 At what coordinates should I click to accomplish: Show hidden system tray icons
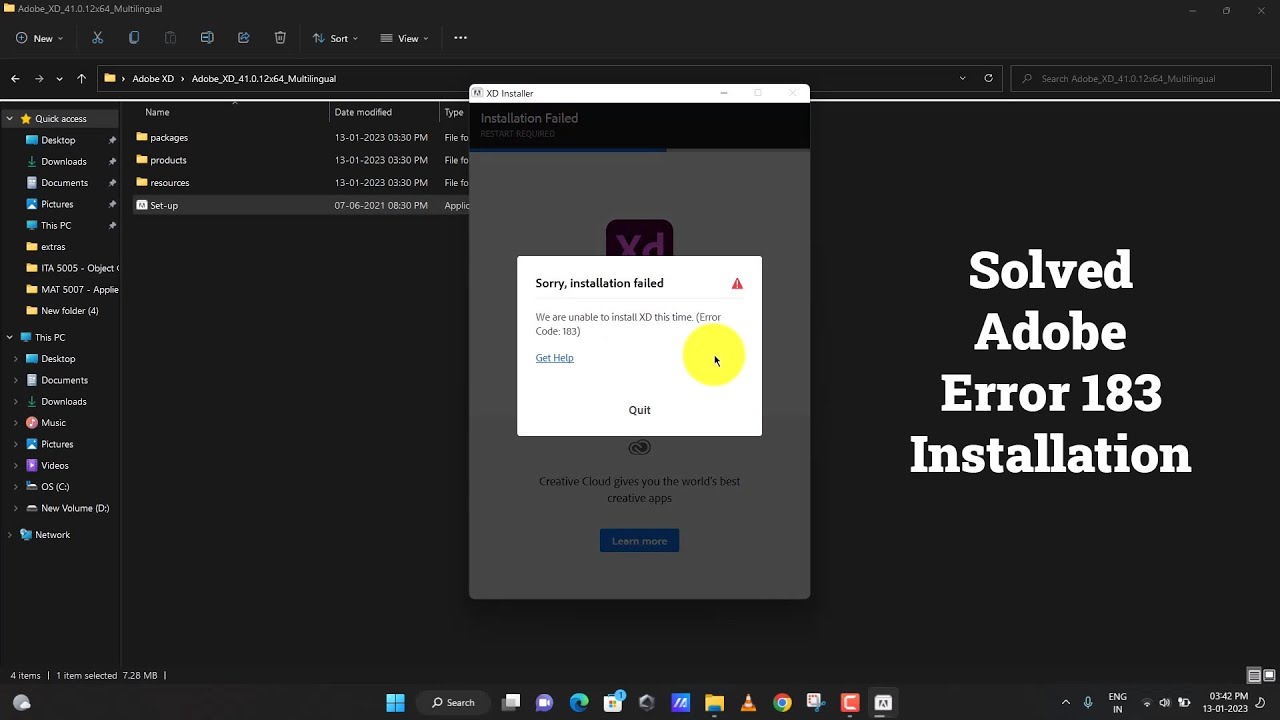click(1065, 703)
